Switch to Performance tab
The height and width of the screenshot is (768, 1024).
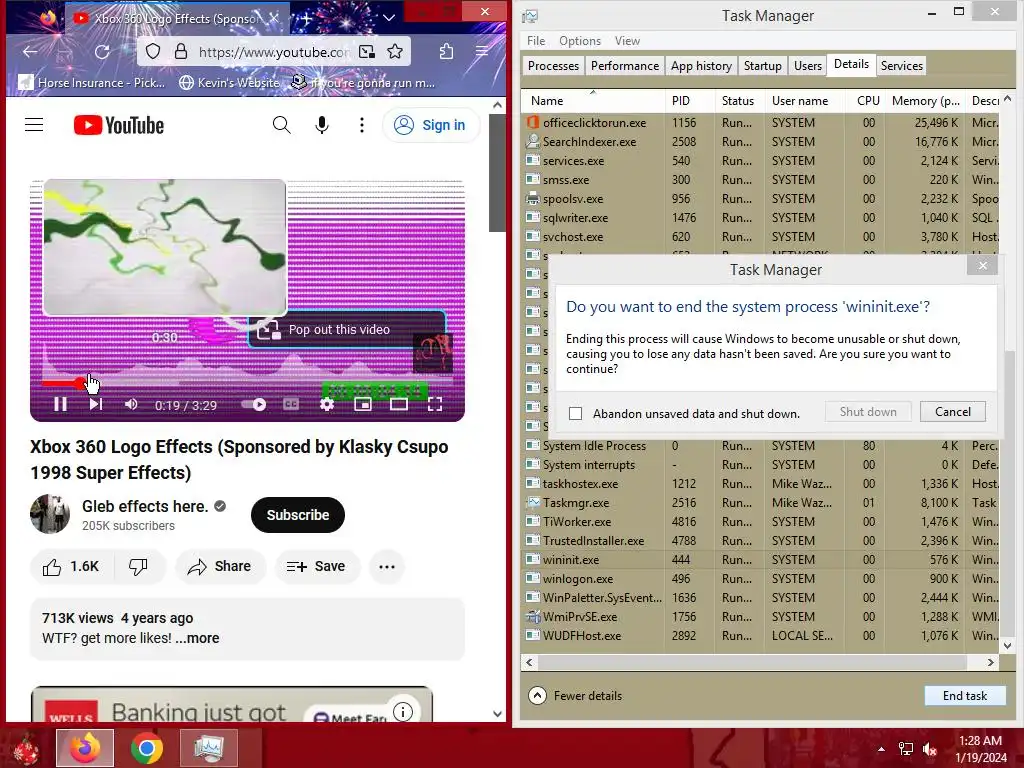[x=625, y=66]
